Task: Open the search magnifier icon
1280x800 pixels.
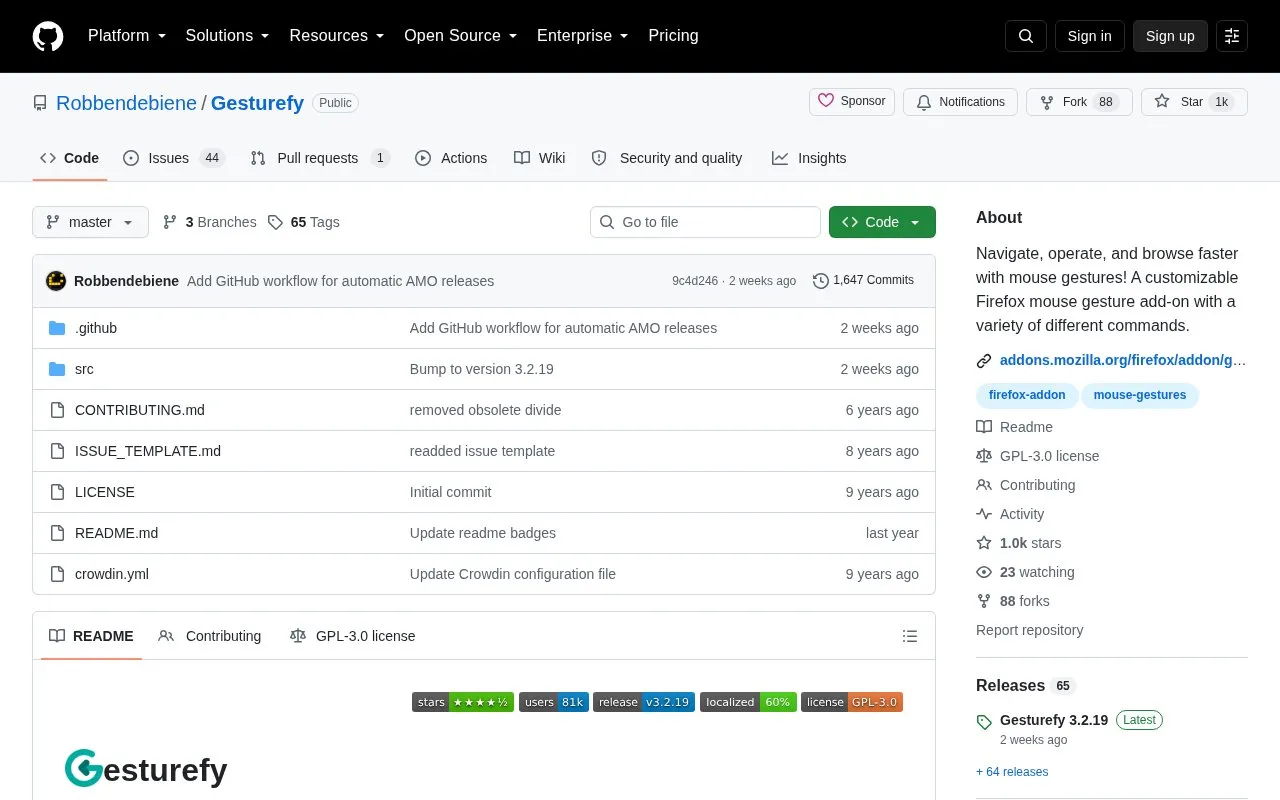Action: 1026,36
